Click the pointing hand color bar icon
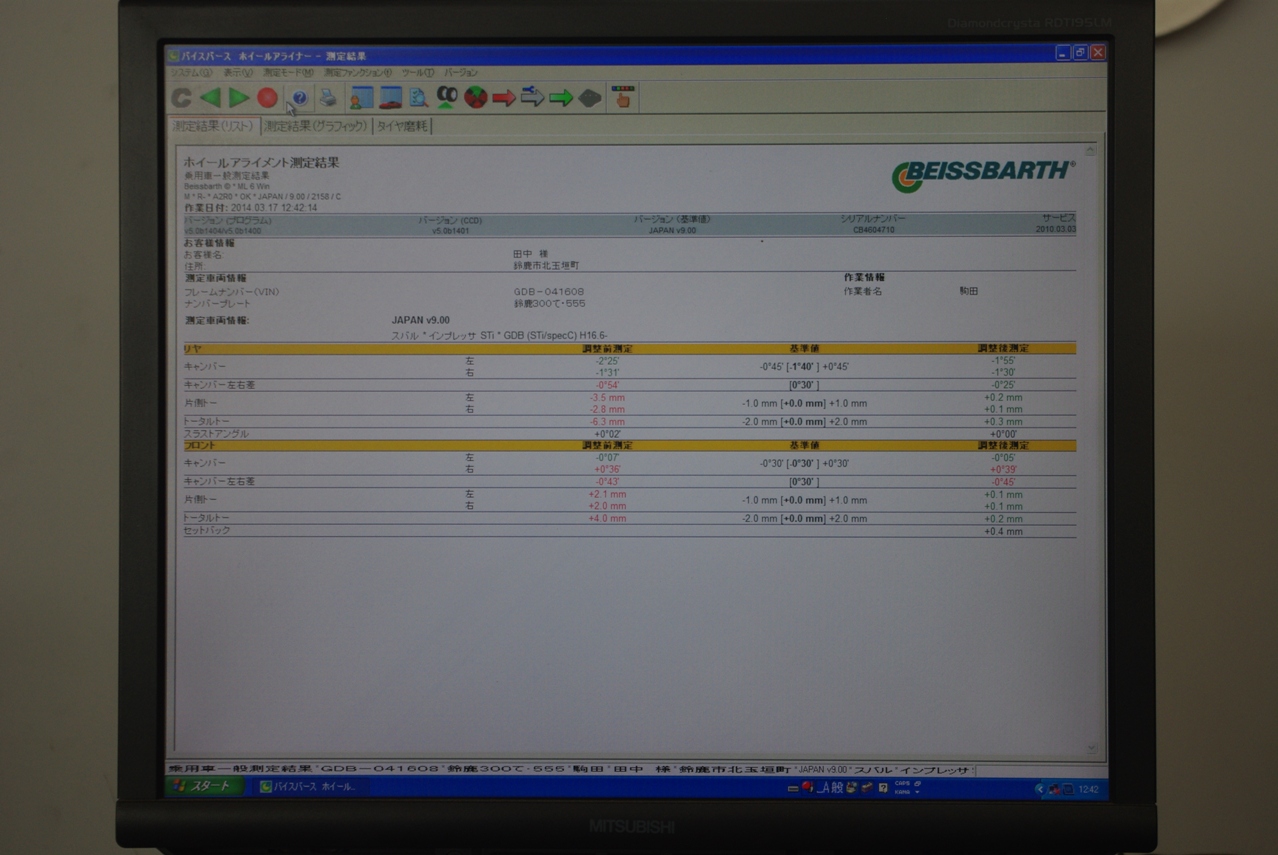 [x=622, y=97]
